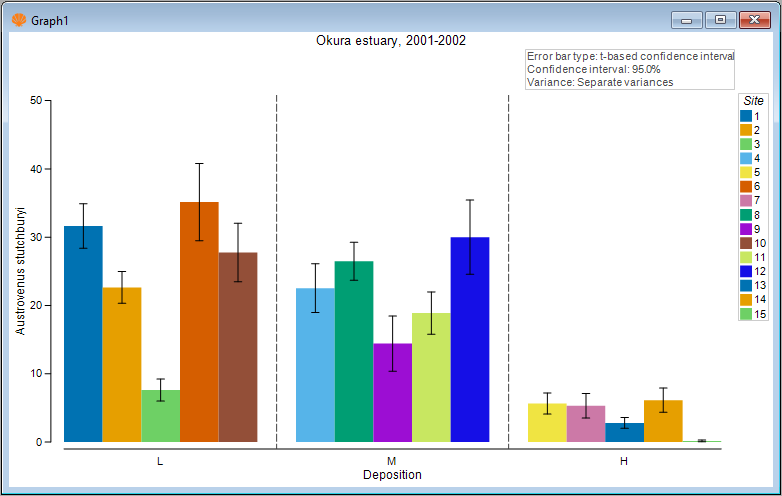
Task: Select the tallest orange bar in group L
Action: 199,322
